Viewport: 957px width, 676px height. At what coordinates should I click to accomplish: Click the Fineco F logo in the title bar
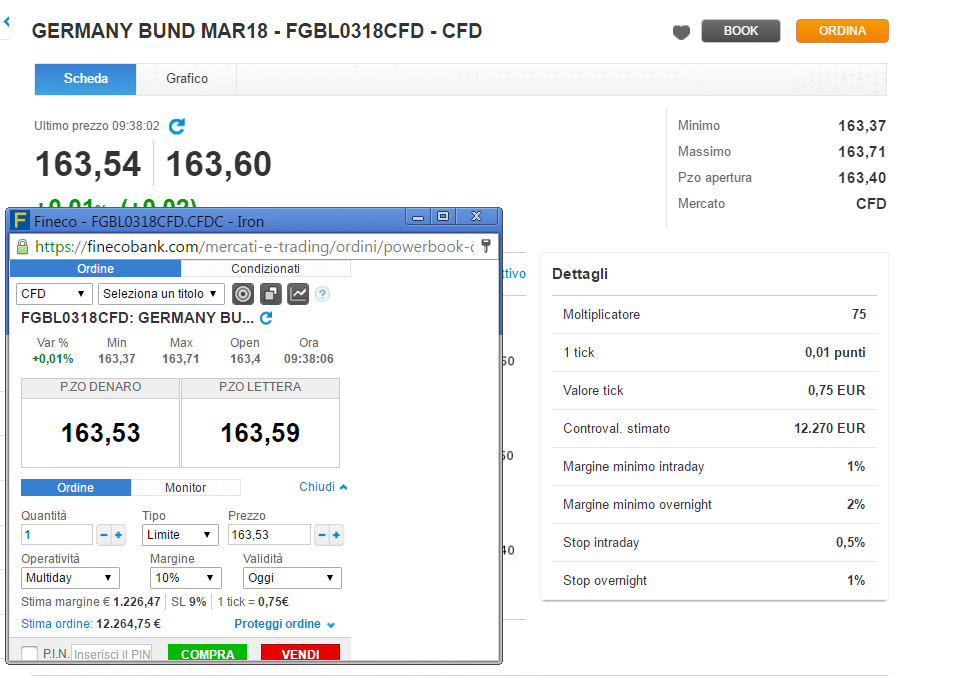(20, 220)
